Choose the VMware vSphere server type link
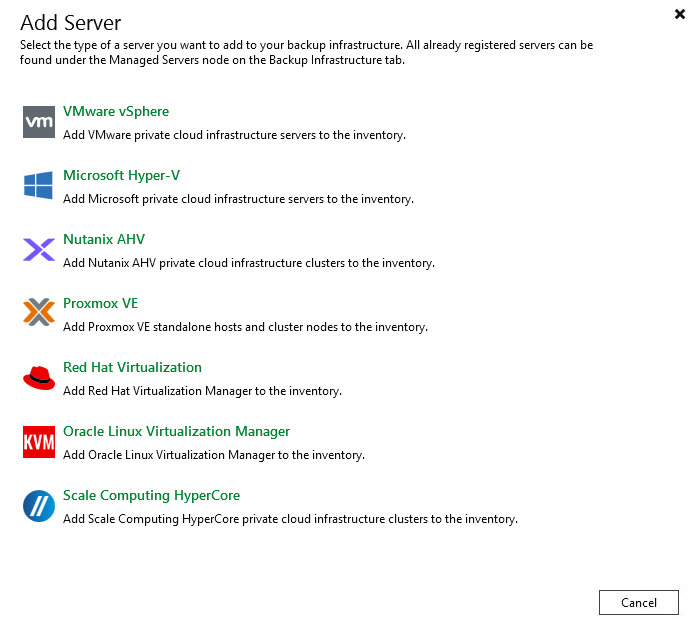The height and width of the screenshot is (623, 692). 116,112
